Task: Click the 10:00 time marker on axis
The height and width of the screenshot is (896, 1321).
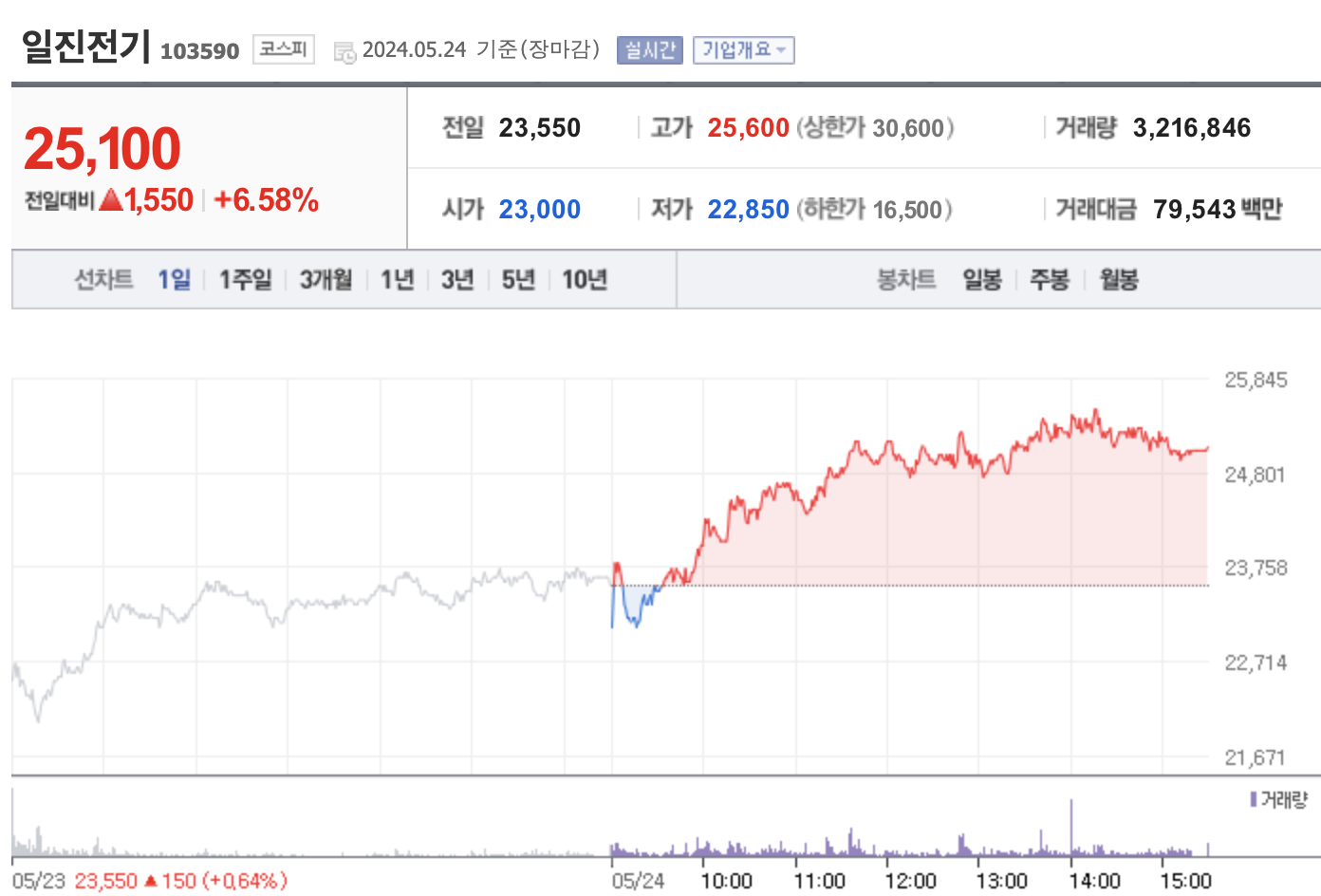Action: coord(726,881)
